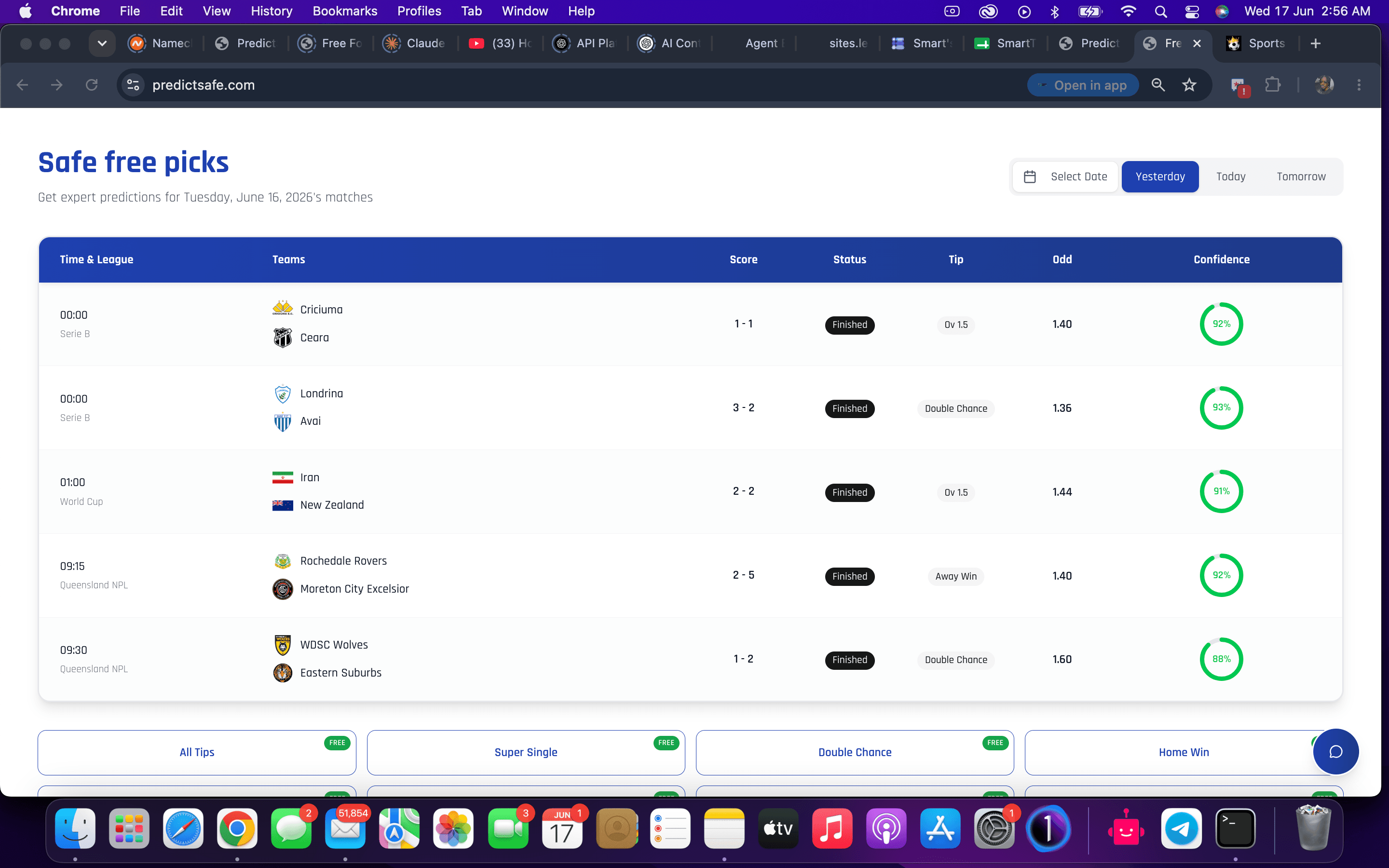Go back to the previous page
This screenshot has height=868, width=1389.
click(23, 85)
